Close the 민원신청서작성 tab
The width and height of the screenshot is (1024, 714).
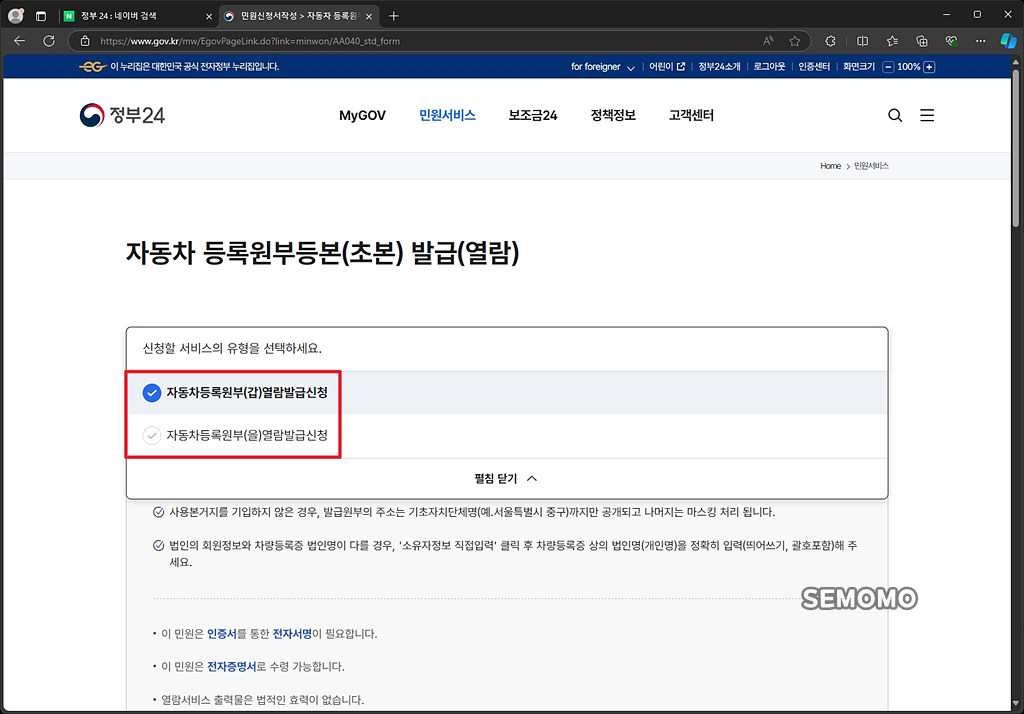point(369,16)
